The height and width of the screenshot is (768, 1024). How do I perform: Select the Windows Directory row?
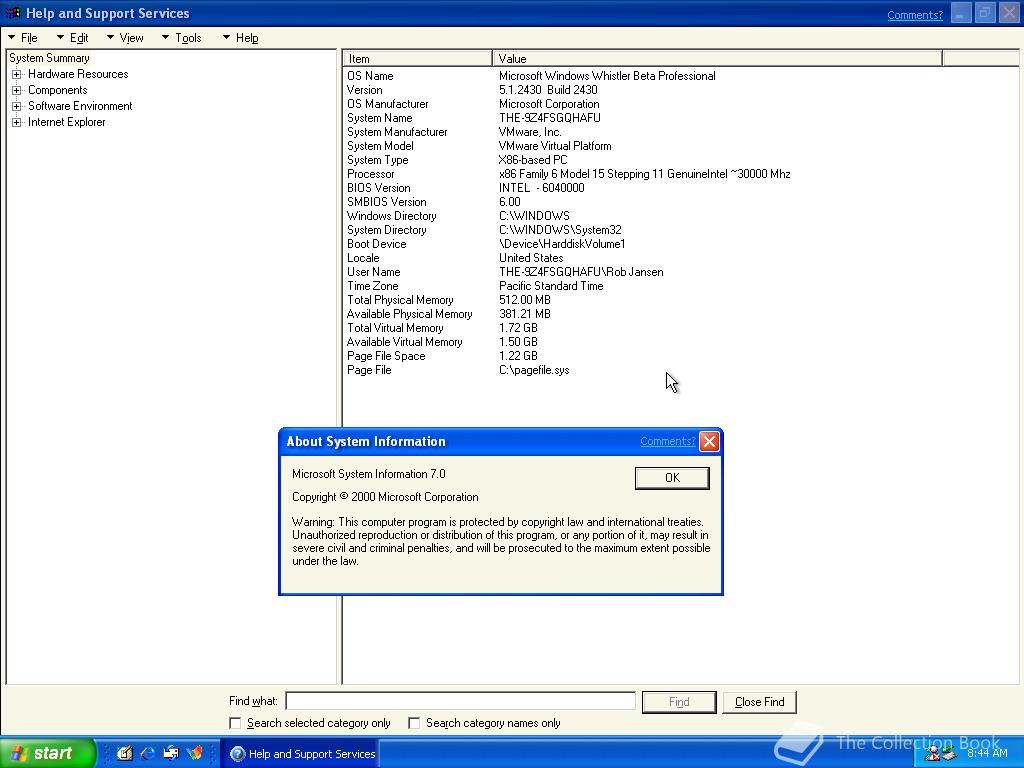tap(458, 216)
